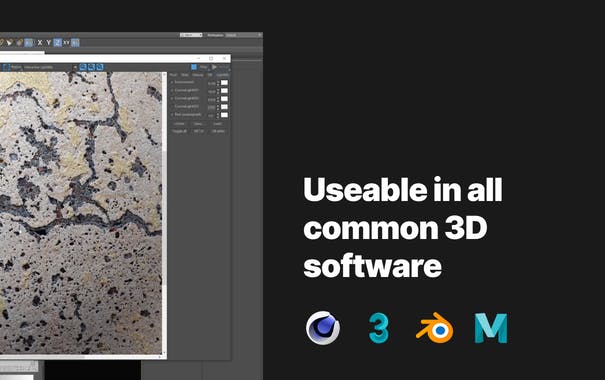Click the Environment intensity value field
This screenshot has width=605, height=380.
(x=211, y=83)
